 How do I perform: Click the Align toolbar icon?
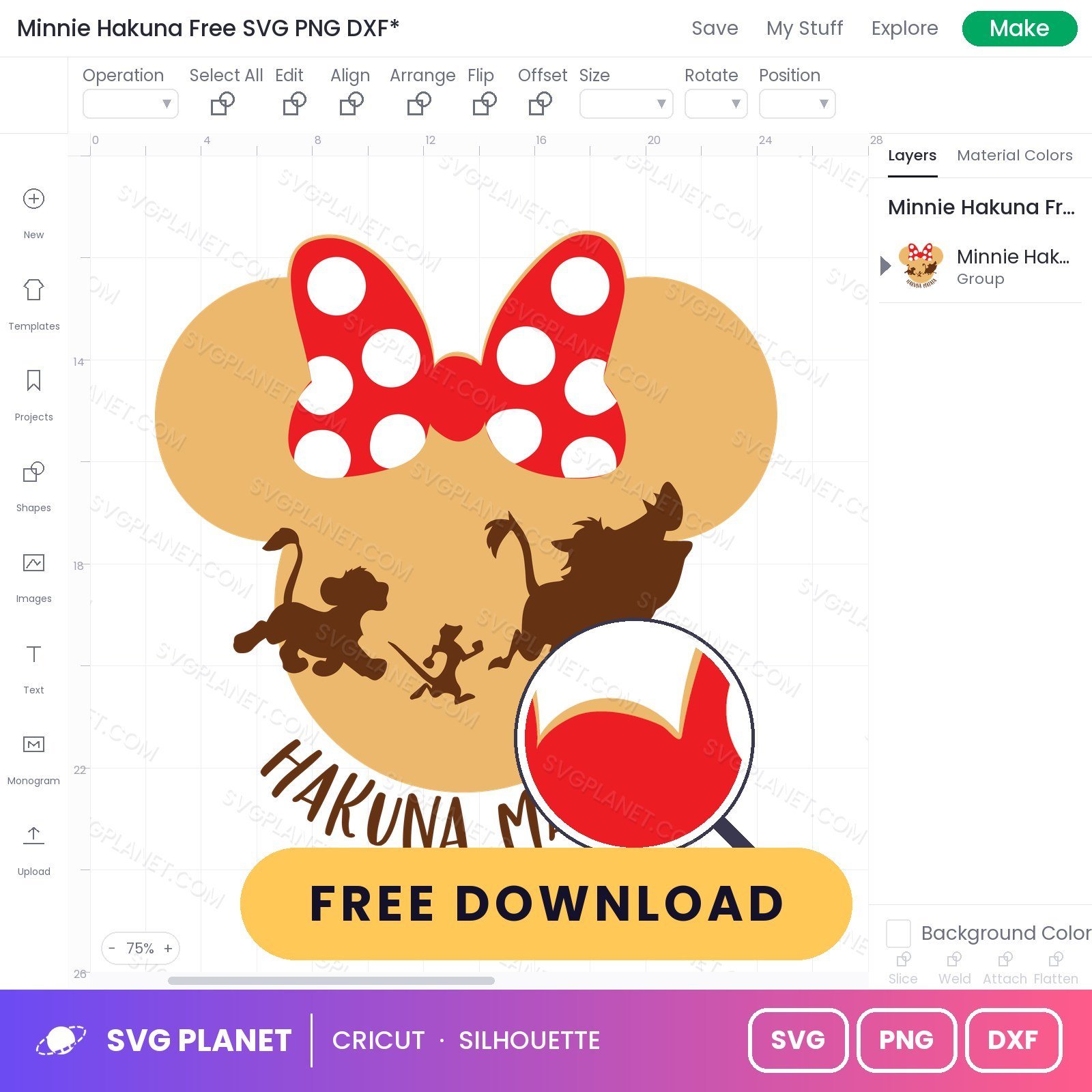[351, 104]
